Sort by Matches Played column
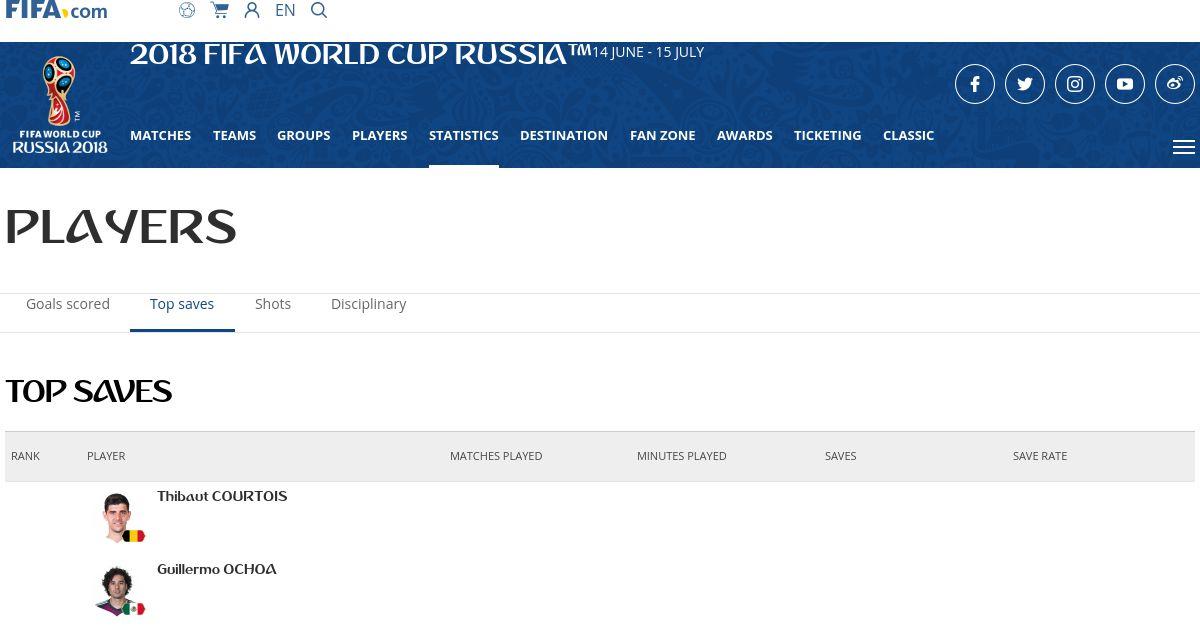 coord(496,456)
